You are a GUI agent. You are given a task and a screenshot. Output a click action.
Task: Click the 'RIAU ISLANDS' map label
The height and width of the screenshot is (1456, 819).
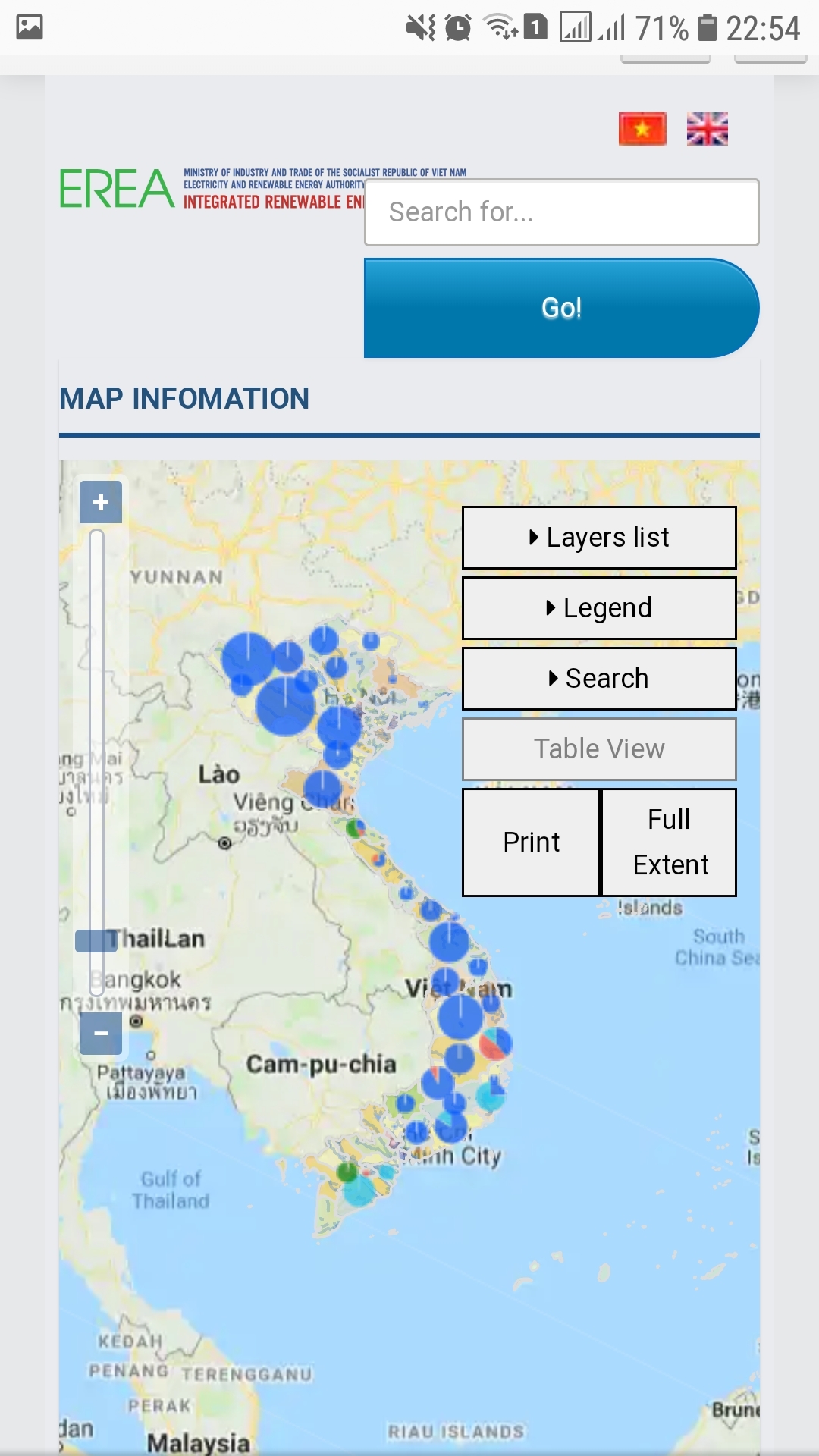(457, 1431)
